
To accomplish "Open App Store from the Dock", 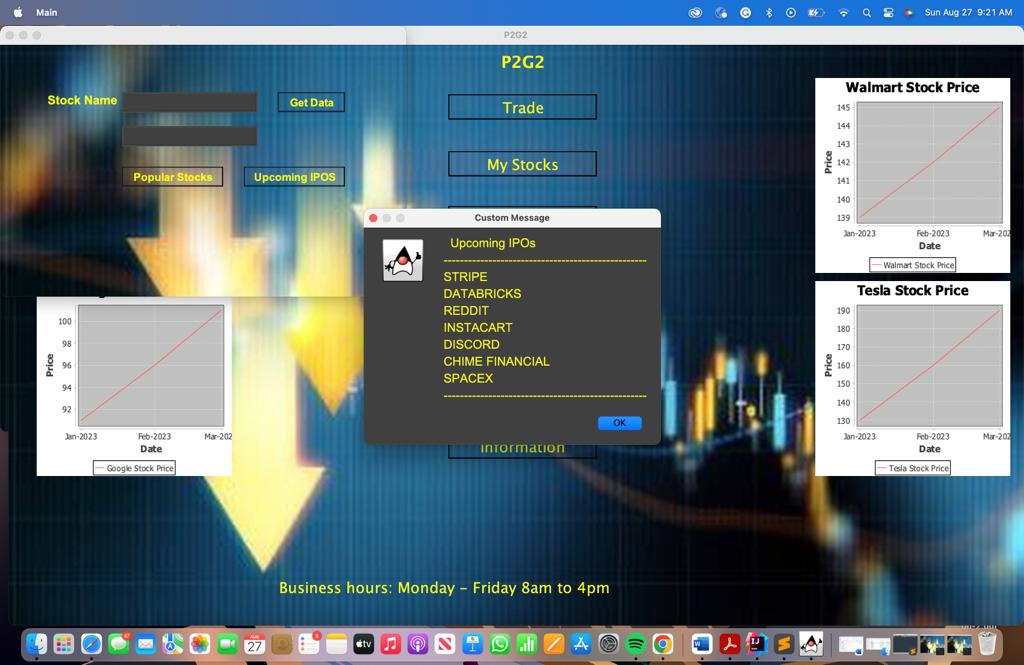I will [x=581, y=645].
